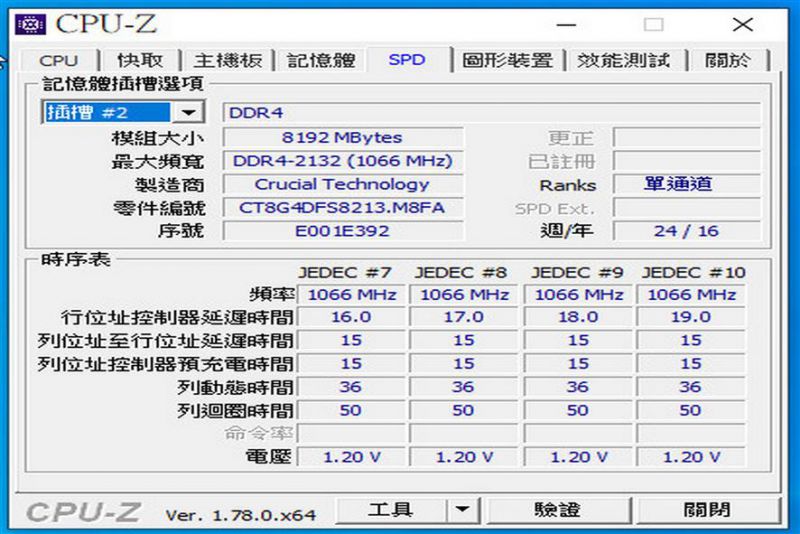Switch to the 主機板 tab
This screenshot has height=534, width=800.
(228, 60)
